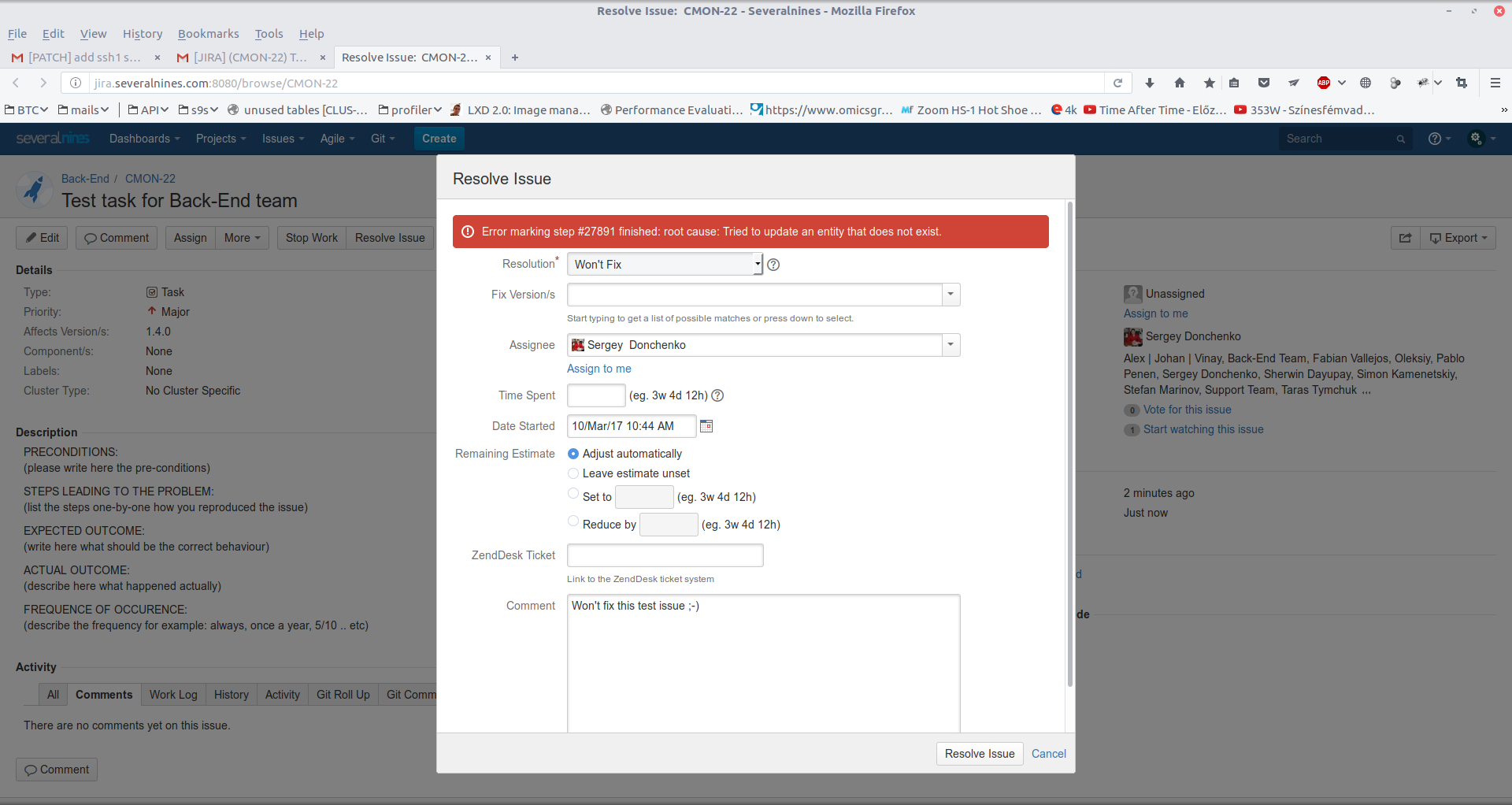Open the JIRA administration gear icon
1512x805 pixels.
click(1482, 139)
